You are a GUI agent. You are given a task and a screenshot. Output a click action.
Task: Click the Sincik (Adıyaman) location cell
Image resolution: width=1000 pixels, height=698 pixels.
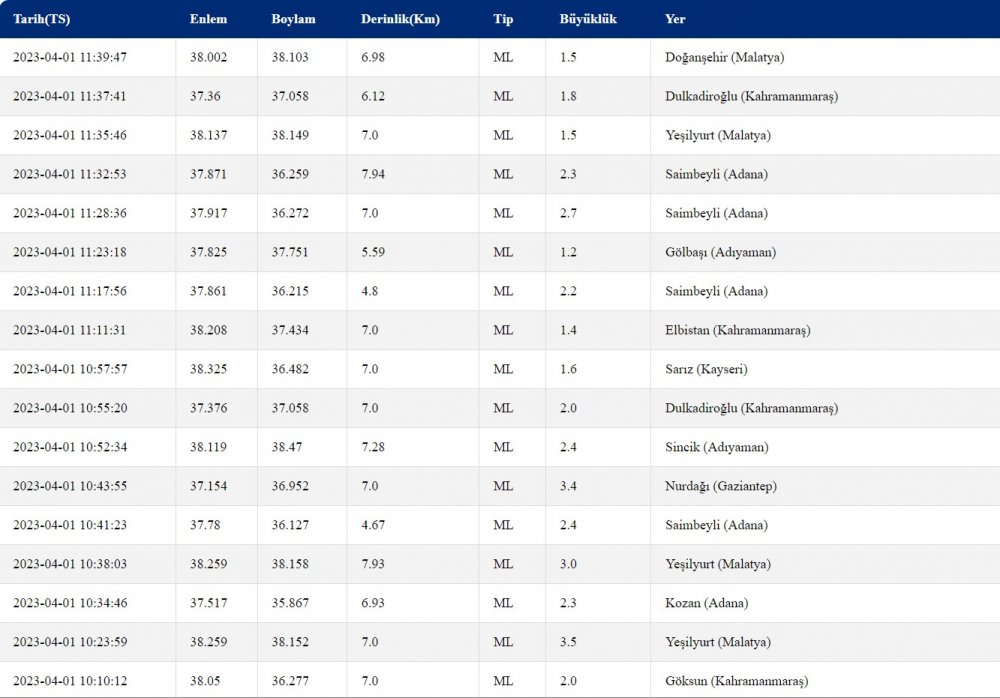[x=716, y=447]
